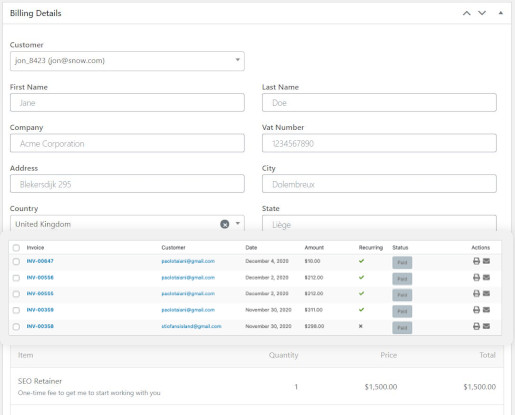This screenshot has width=515, height=415.
Task: Open customer email for INV-00647
Action: [x=188, y=261]
